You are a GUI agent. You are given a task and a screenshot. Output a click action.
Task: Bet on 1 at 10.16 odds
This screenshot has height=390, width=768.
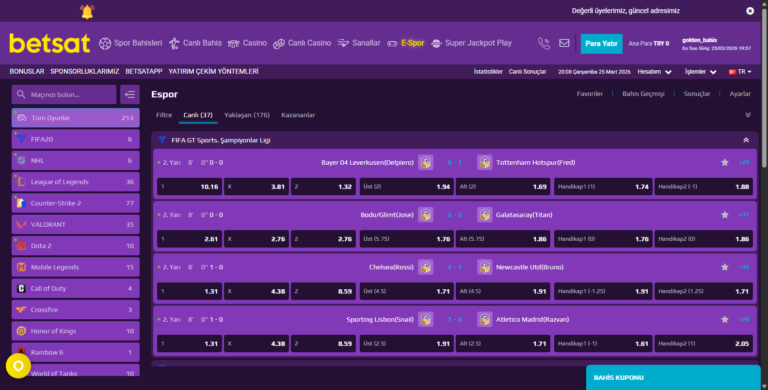(x=189, y=187)
